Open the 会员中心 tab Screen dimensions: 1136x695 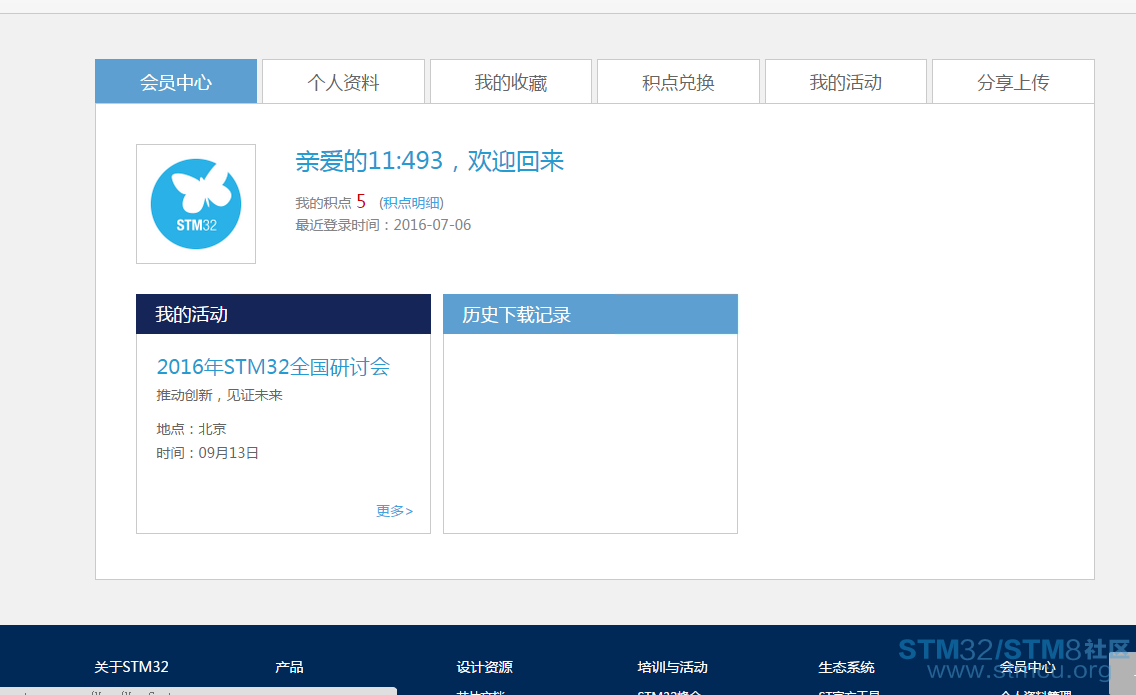[176, 82]
